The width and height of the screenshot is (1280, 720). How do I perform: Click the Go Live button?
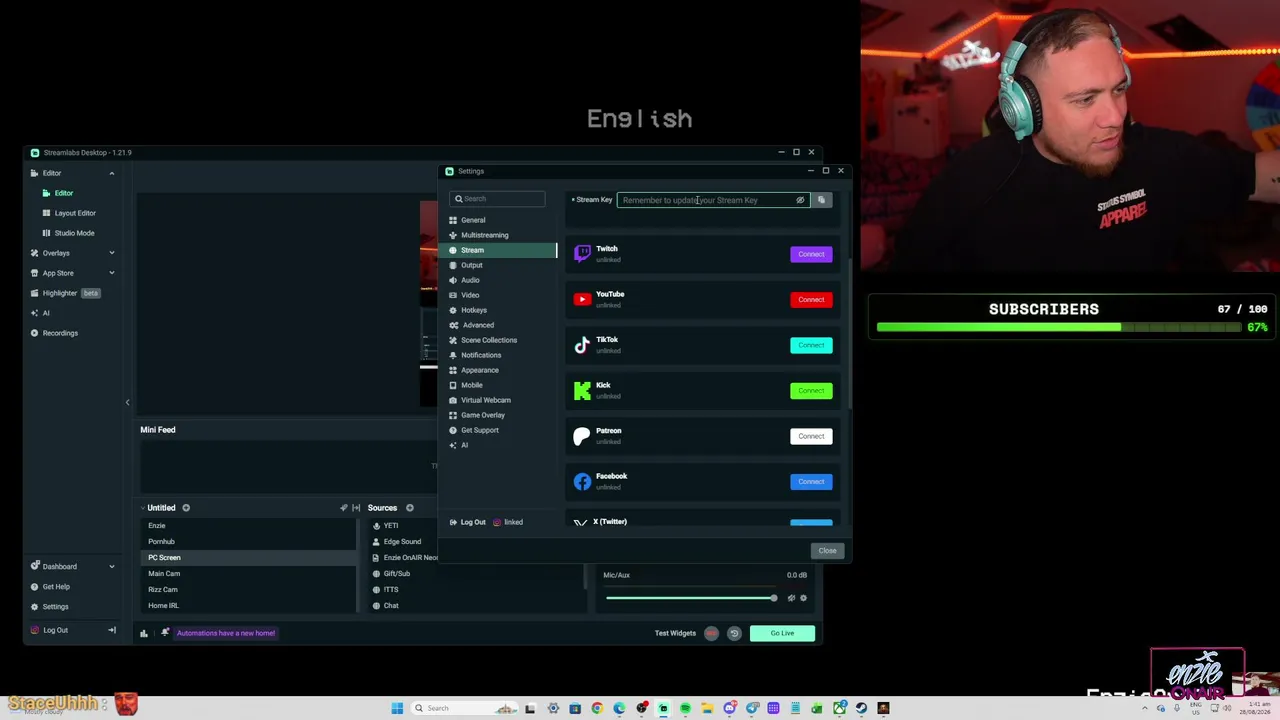782,633
